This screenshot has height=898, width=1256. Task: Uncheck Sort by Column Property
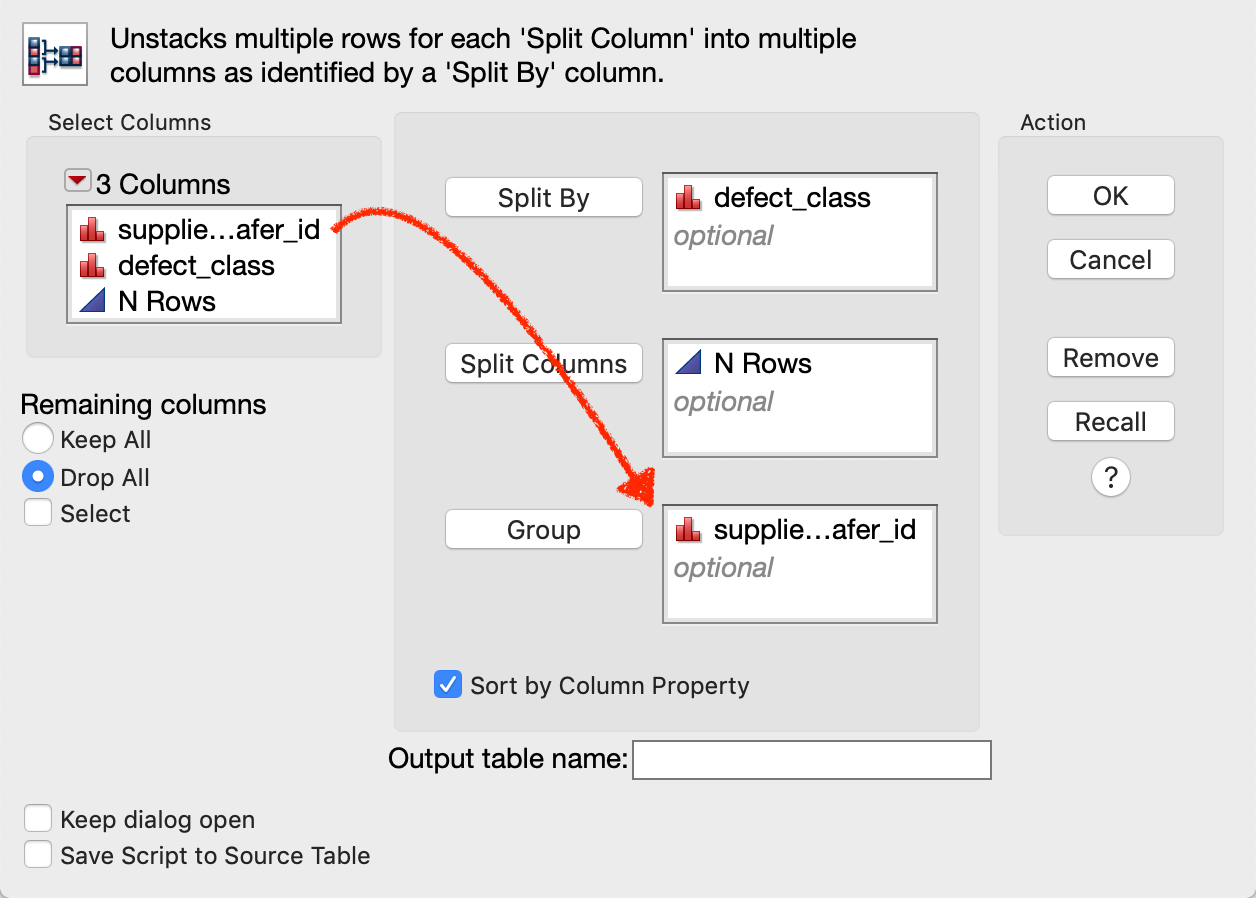(446, 685)
